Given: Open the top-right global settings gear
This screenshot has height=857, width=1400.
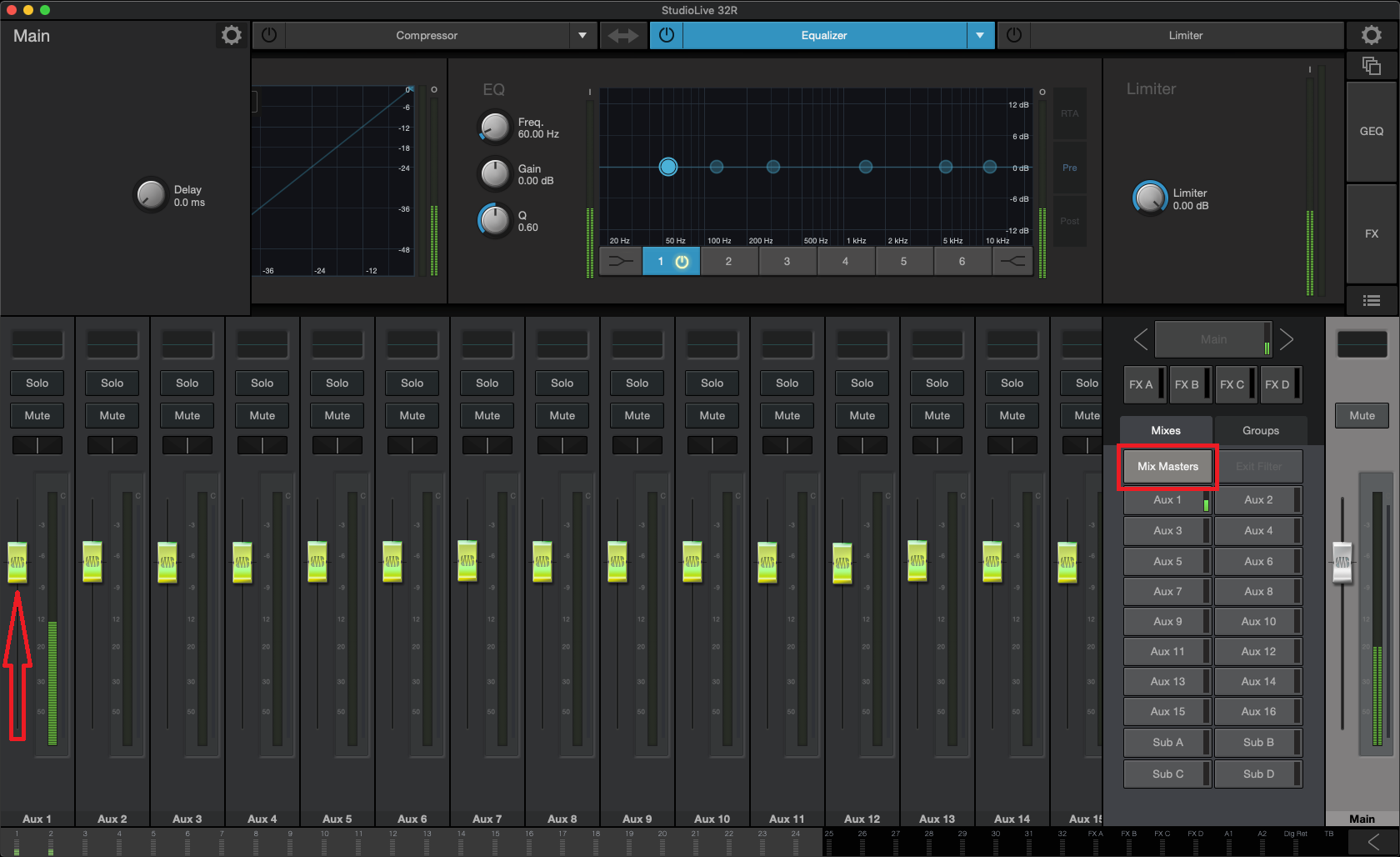Looking at the screenshot, I should tap(1371, 35).
